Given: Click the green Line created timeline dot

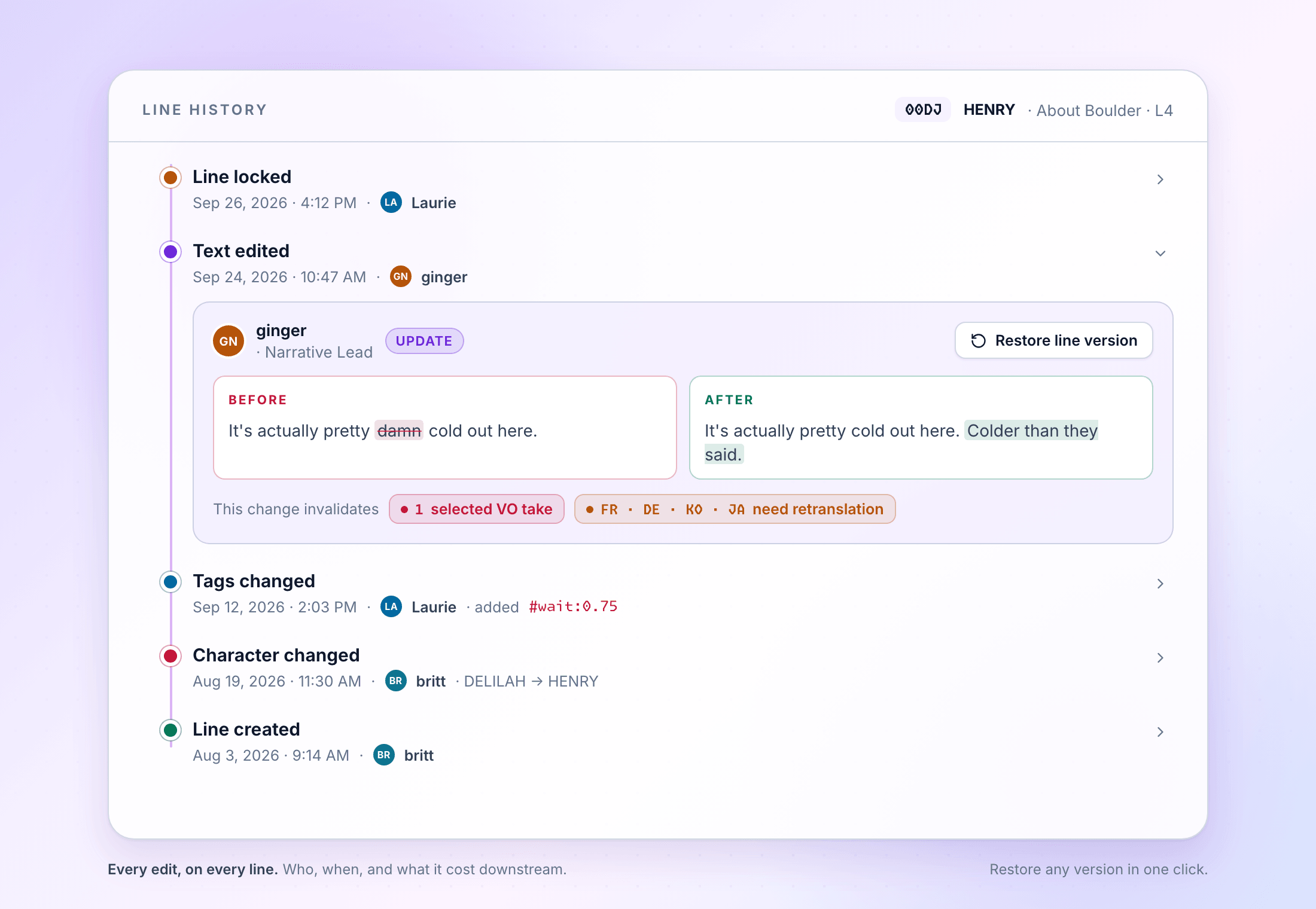Looking at the screenshot, I should 170,730.
